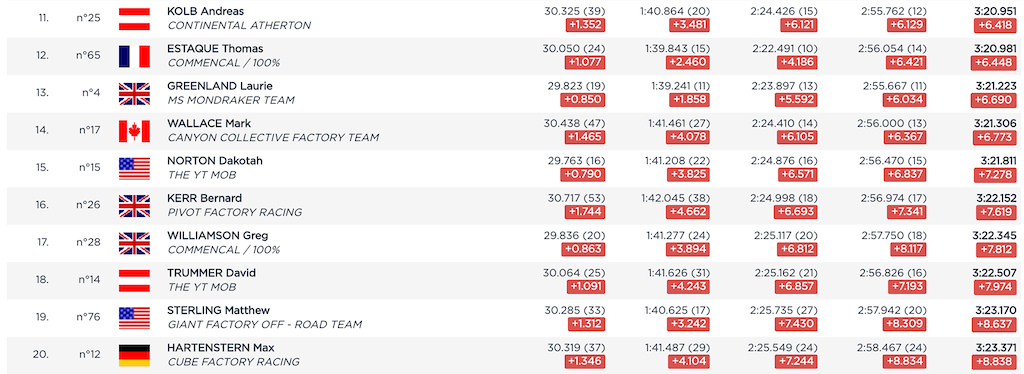Click the French flag beside ESTAQUE Thomas

pos(134,56)
